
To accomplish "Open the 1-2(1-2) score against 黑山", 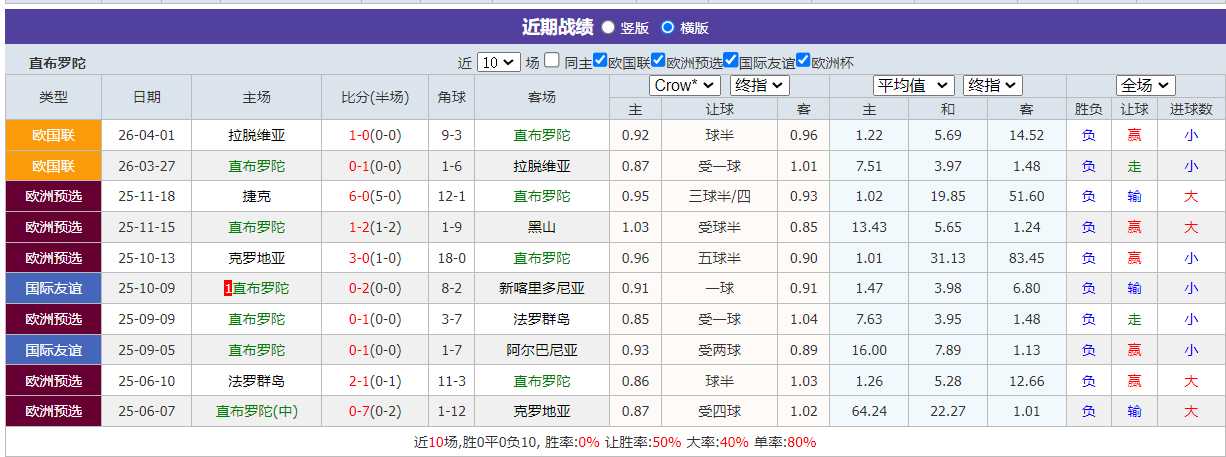I will click(x=375, y=227).
